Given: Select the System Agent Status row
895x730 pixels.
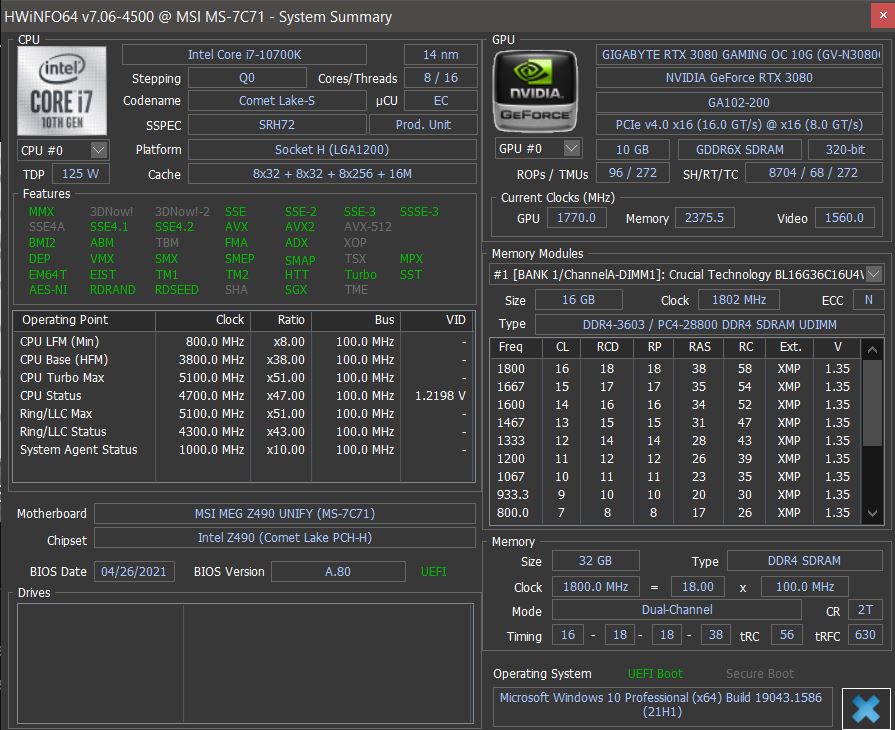Looking at the screenshot, I should (244, 450).
